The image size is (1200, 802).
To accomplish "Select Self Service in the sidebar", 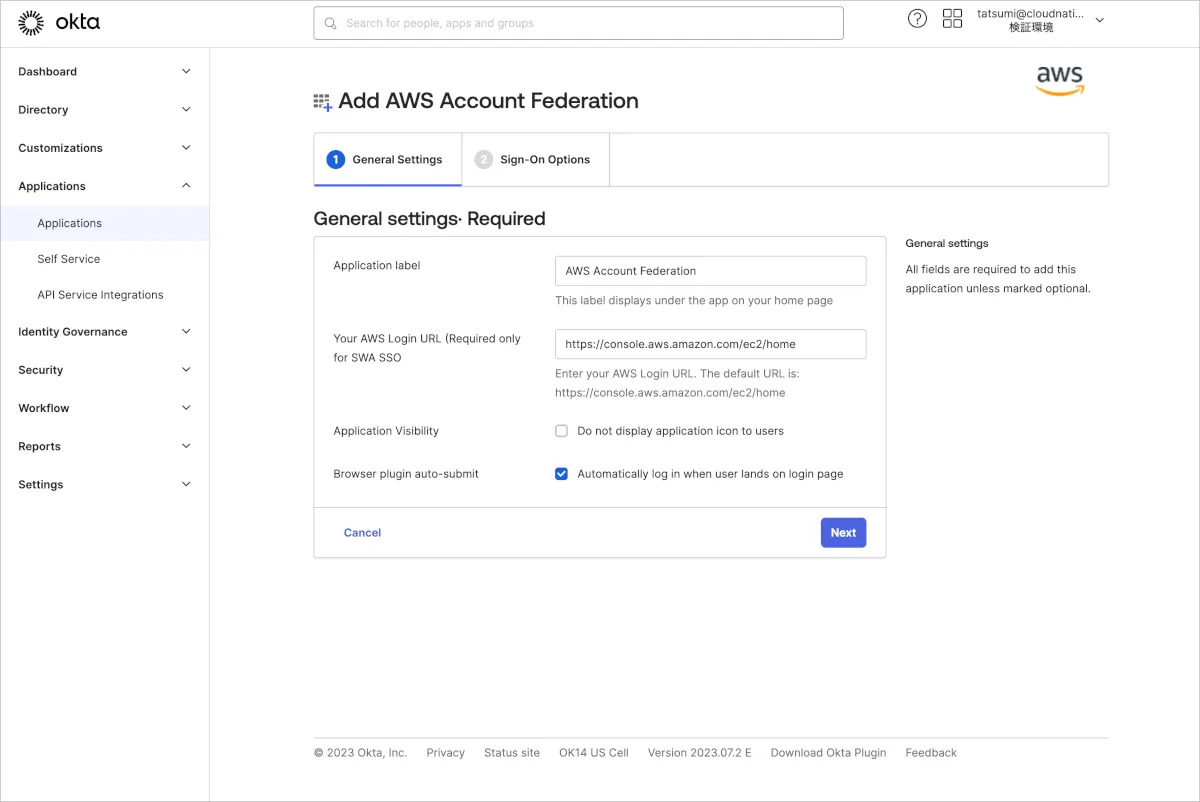I will pos(69,259).
